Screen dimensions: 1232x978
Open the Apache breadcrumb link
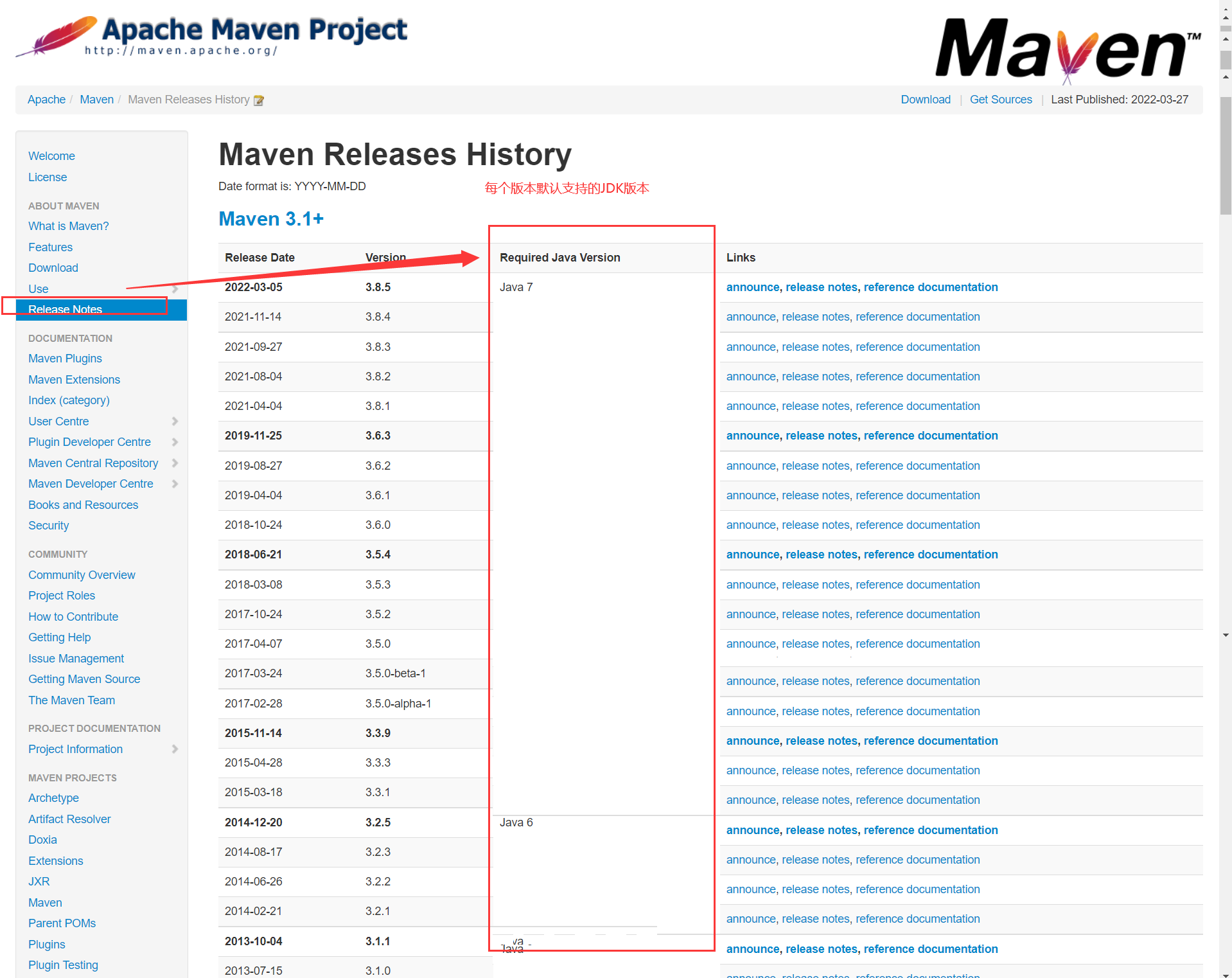[46, 100]
